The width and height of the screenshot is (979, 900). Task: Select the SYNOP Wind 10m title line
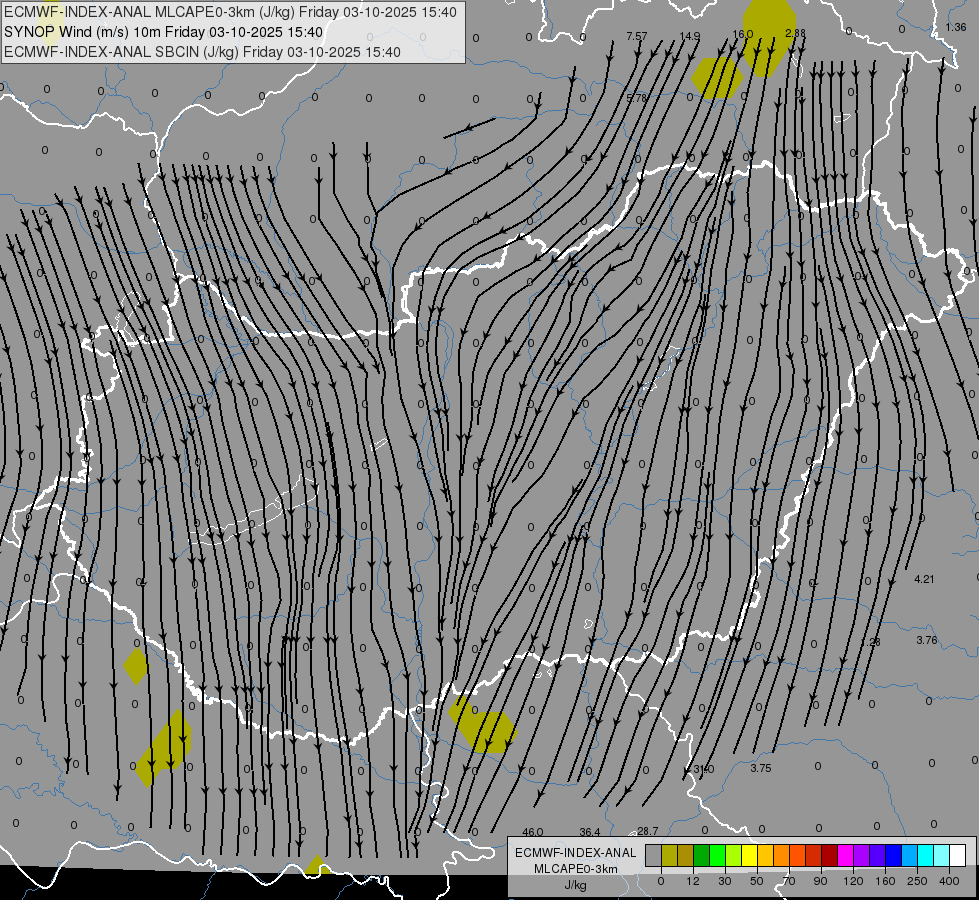click(x=163, y=32)
